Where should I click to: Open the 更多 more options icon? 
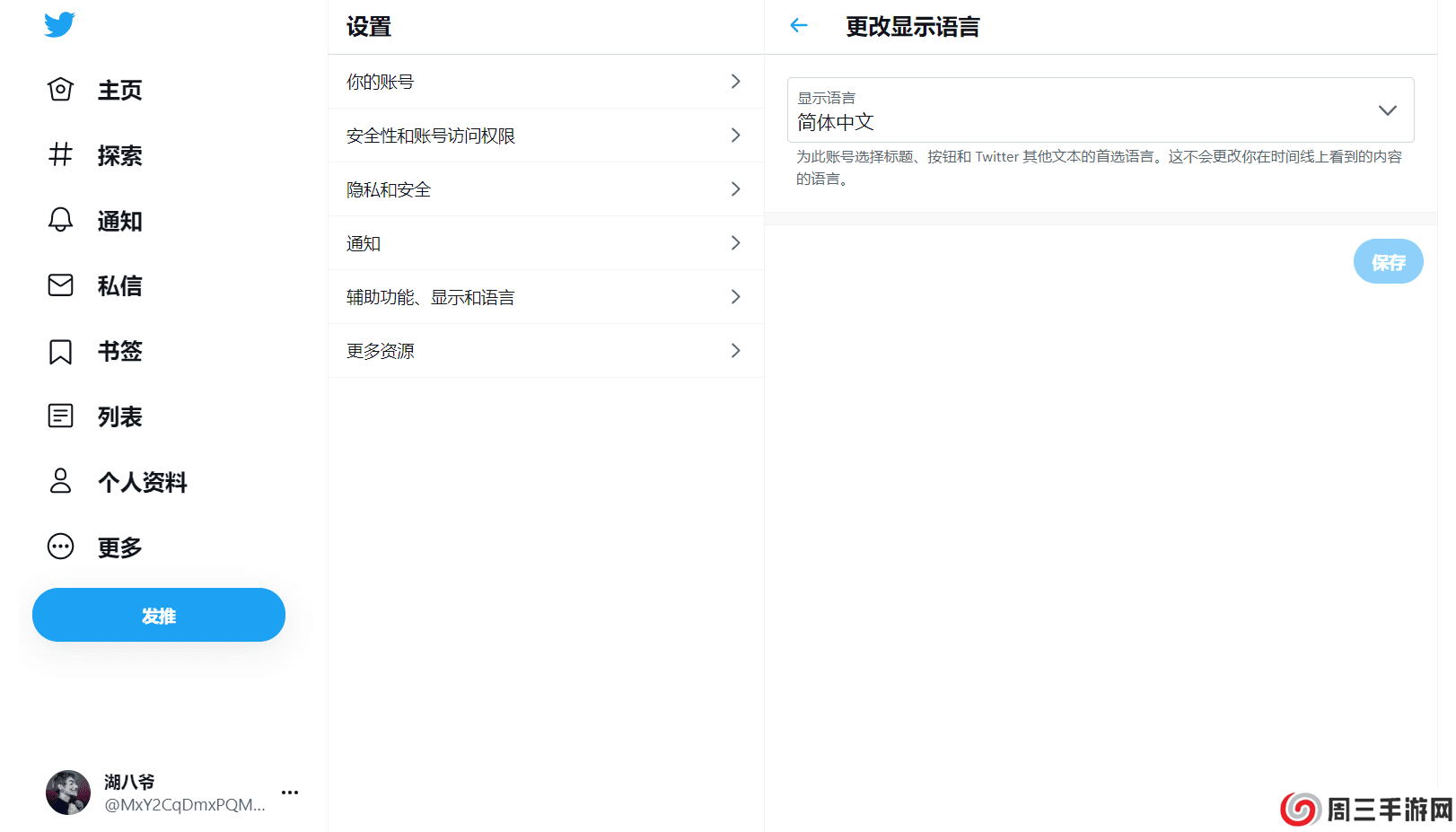point(59,546)
